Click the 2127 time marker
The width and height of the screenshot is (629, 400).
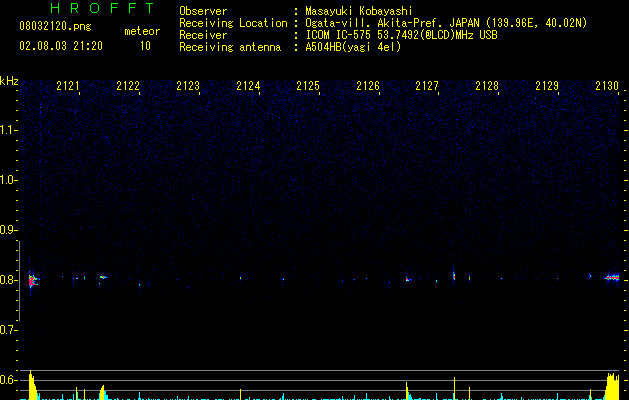point(427,86)
